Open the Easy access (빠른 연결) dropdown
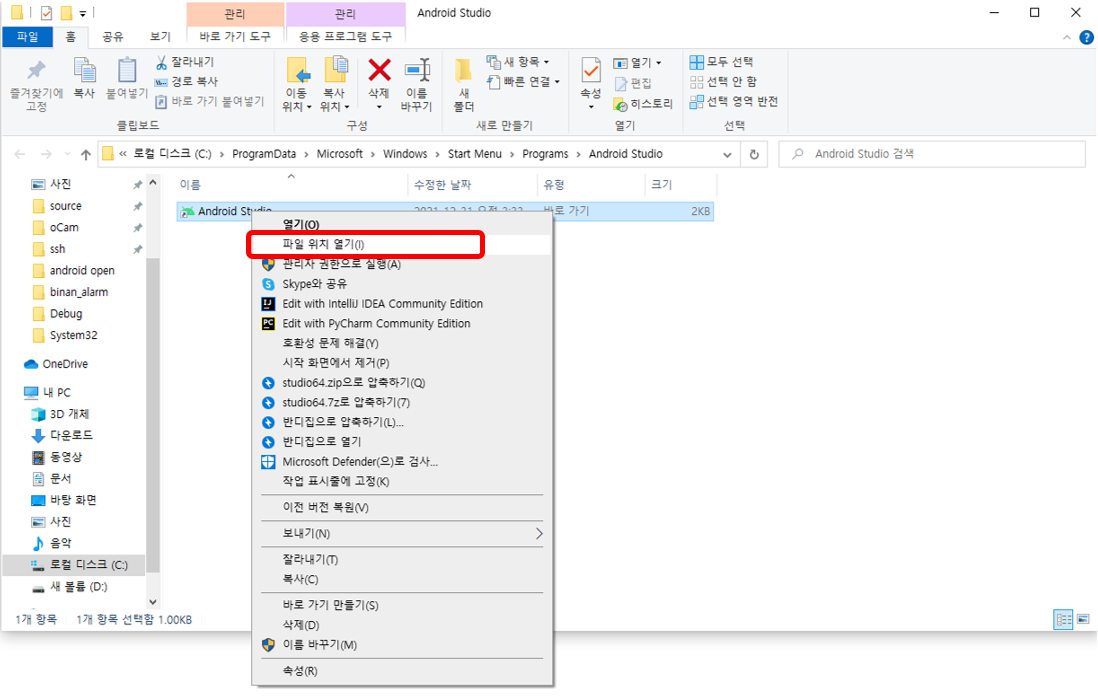This screenshot has height=696, width=1098. tap(524, 82)
